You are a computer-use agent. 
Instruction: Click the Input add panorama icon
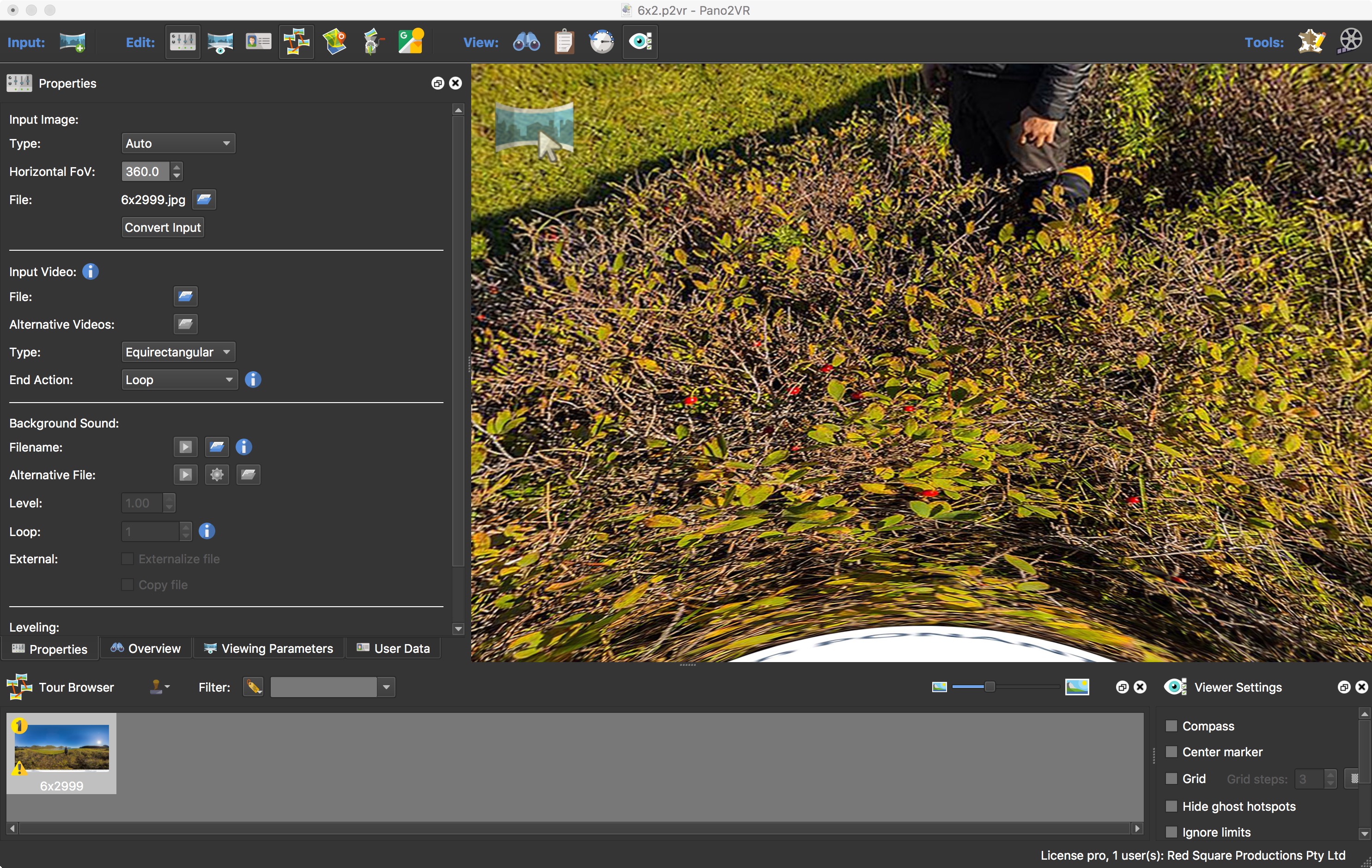click(x=73, y=42)
